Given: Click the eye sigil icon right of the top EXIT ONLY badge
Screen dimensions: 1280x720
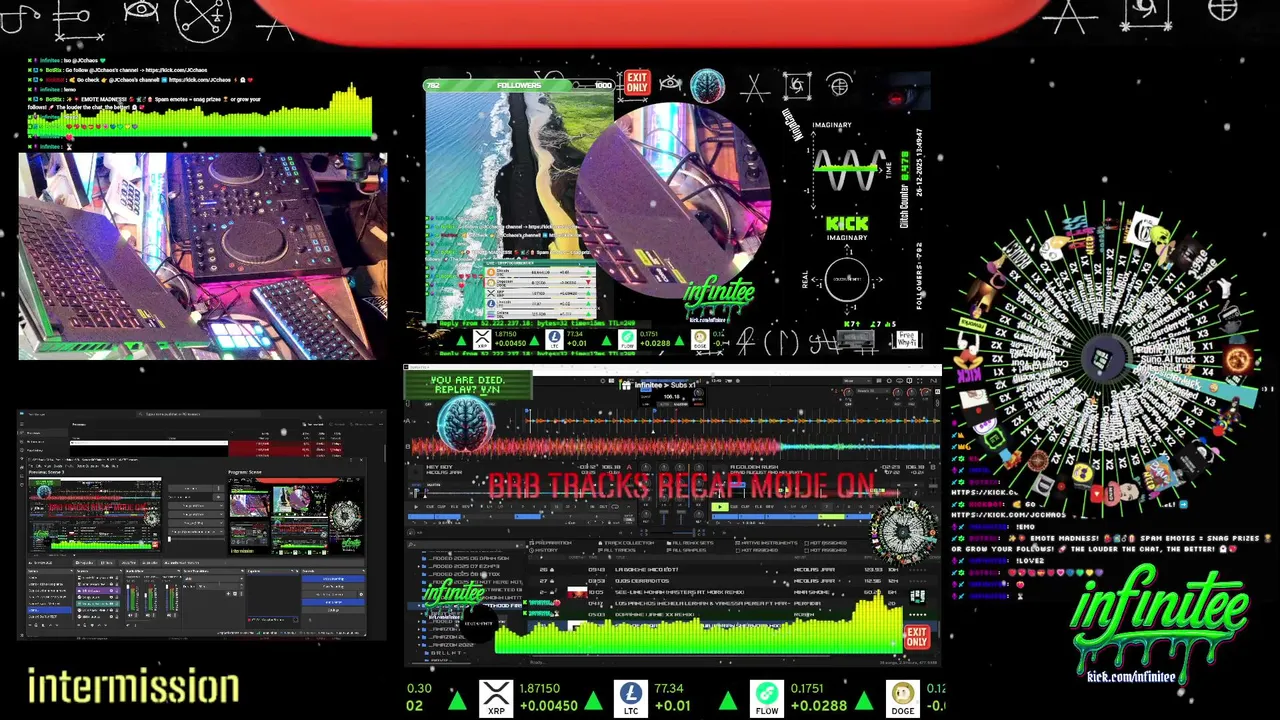Looking at the screenshot, I should (x=671, y=83).
